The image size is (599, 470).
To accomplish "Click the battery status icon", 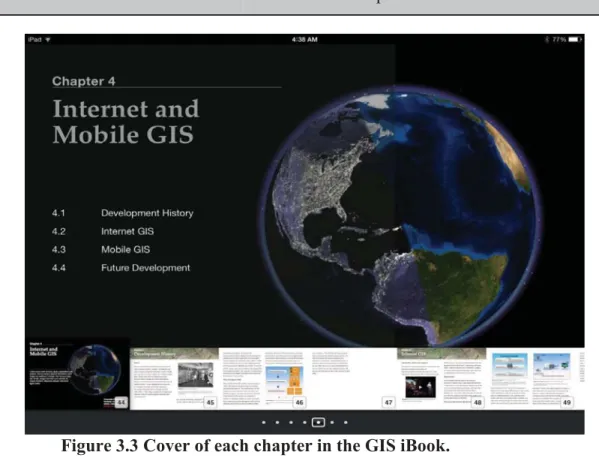I will [x=575, y=39].
